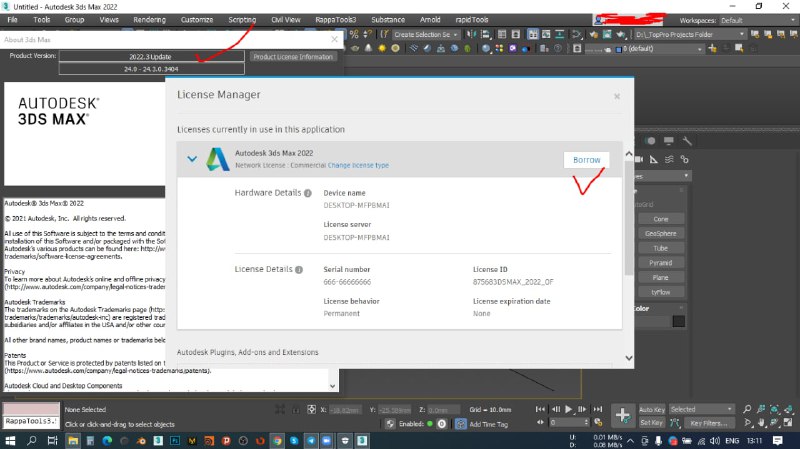Screen dimensions: 800x449
Task: Open the Selected key filter dropdown
Action: 701,409
